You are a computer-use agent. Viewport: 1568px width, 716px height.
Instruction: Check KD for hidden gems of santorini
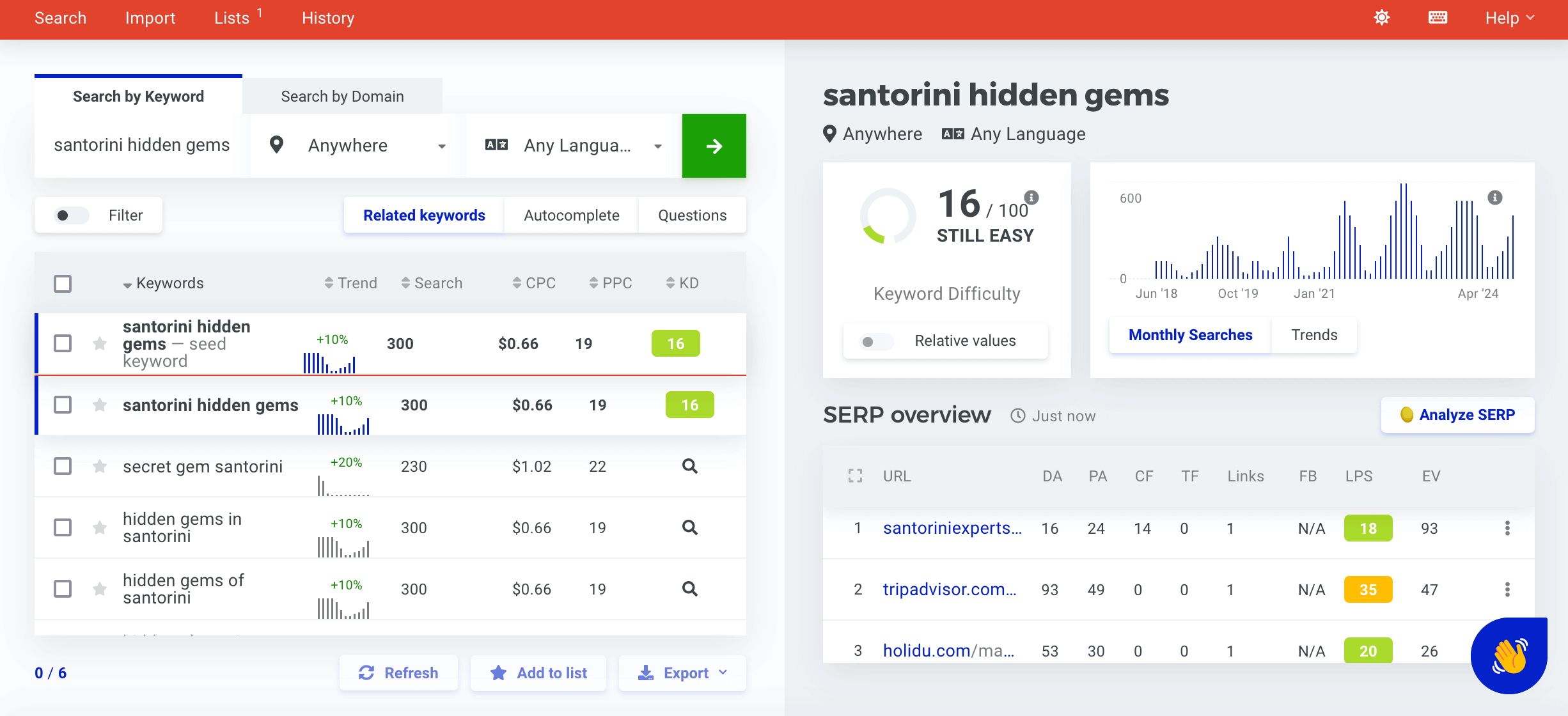tap(689, 589)
